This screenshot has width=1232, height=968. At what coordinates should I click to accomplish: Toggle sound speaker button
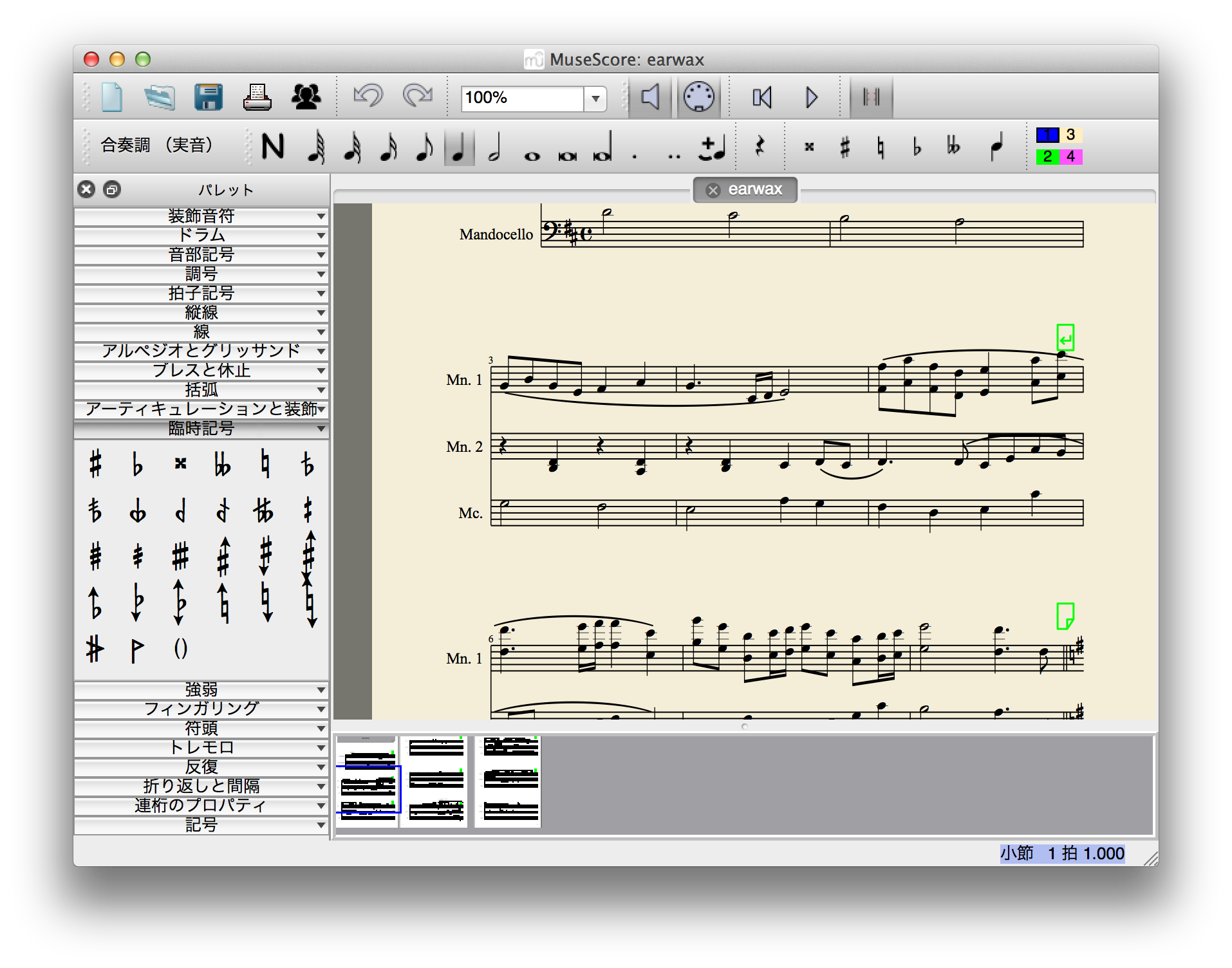tap(650, 97)
